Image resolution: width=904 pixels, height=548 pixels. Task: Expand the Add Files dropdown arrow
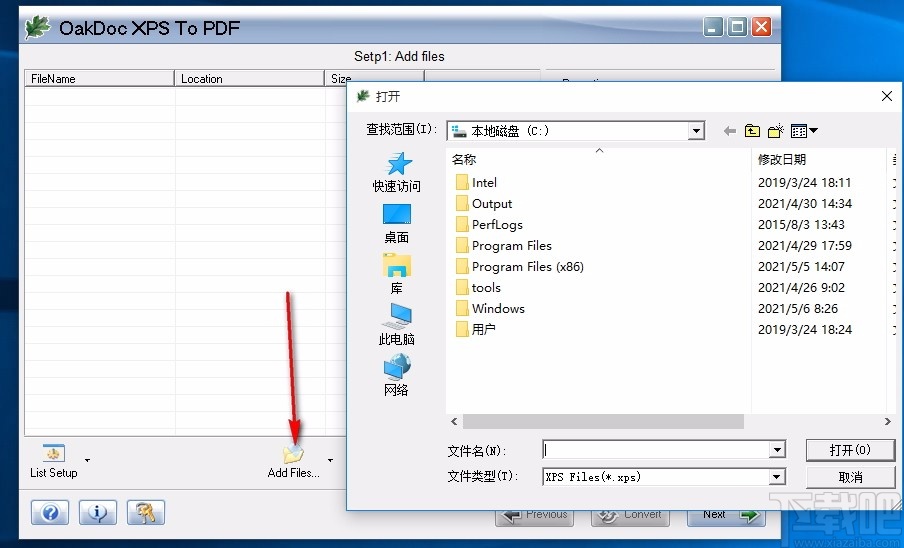click(330, 460)
